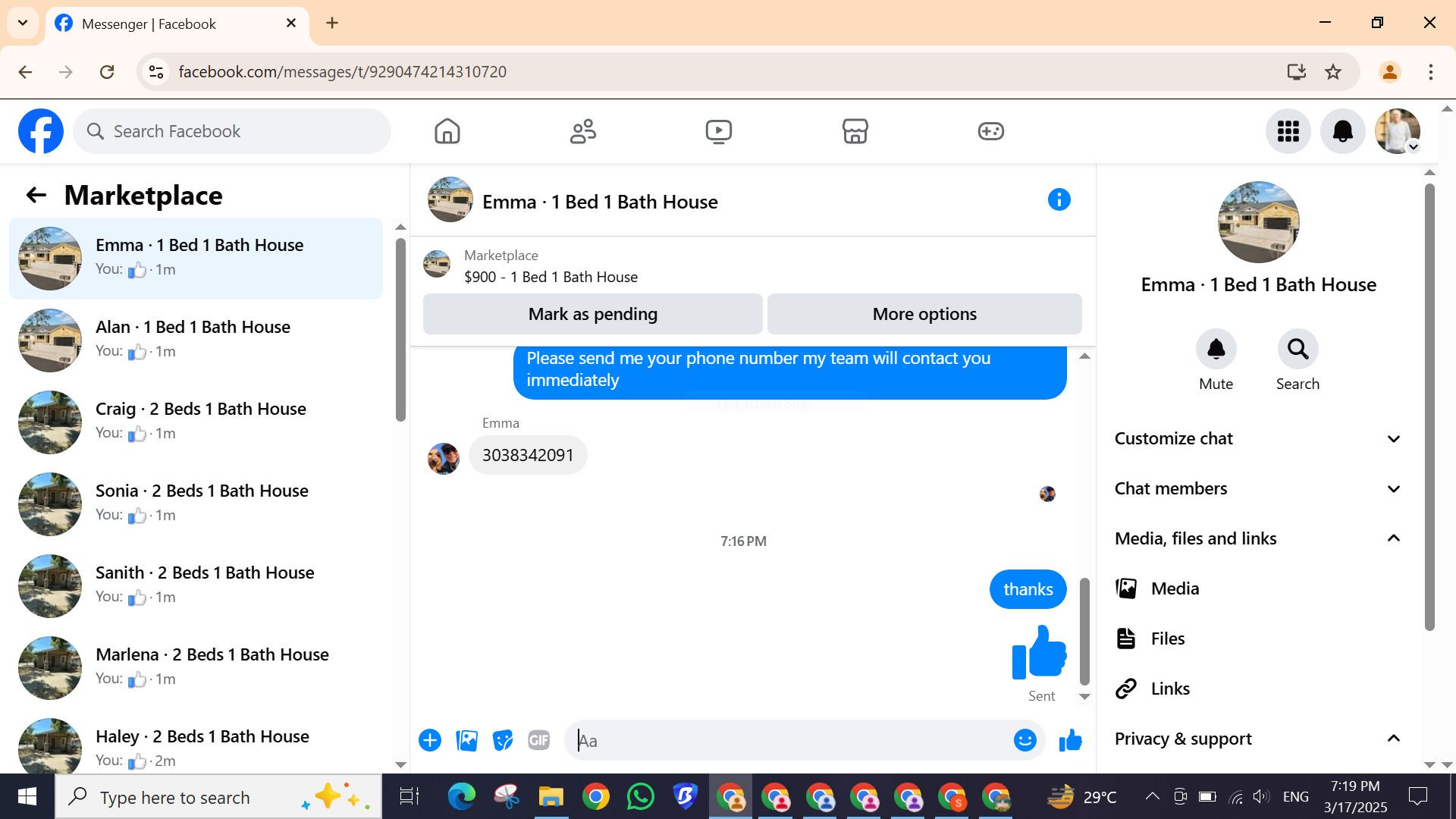Screen dimensions: 1456x819
Task: Open the Facebook menu grid icon
Action: click(1288, 131)
